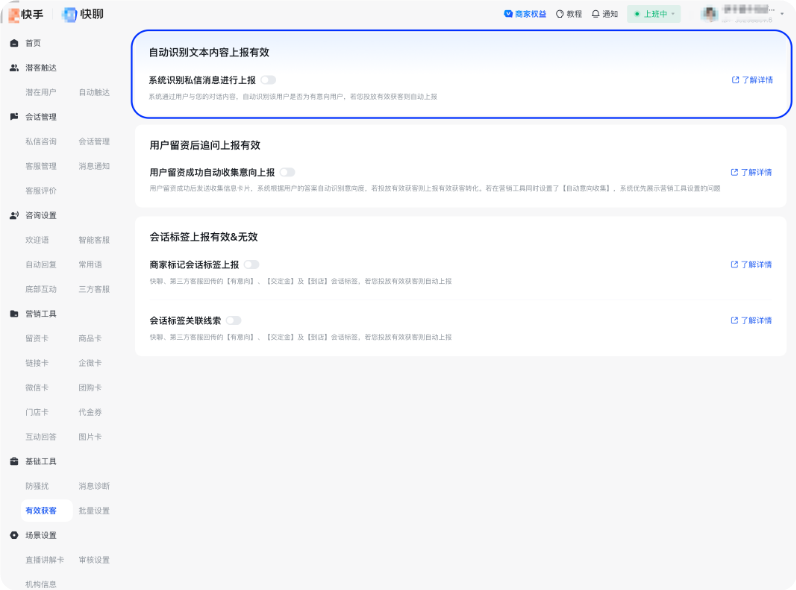This screenshot has width=796, height=590.
Task: Select the active 有效获客 item
Action: 47,511
